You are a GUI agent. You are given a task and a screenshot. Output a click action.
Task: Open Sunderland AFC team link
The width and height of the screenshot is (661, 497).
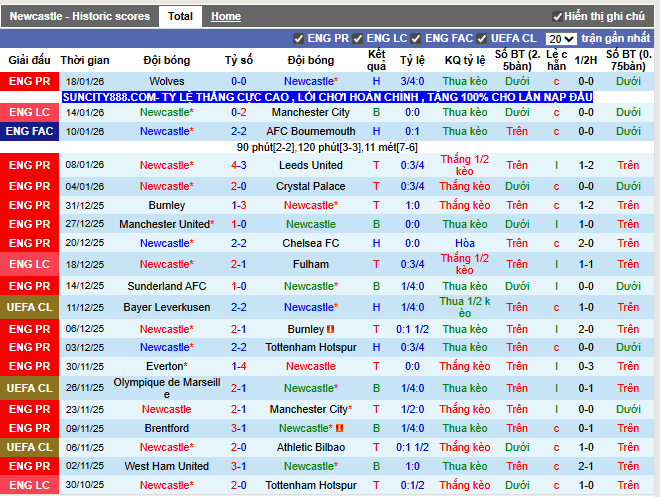167,286
